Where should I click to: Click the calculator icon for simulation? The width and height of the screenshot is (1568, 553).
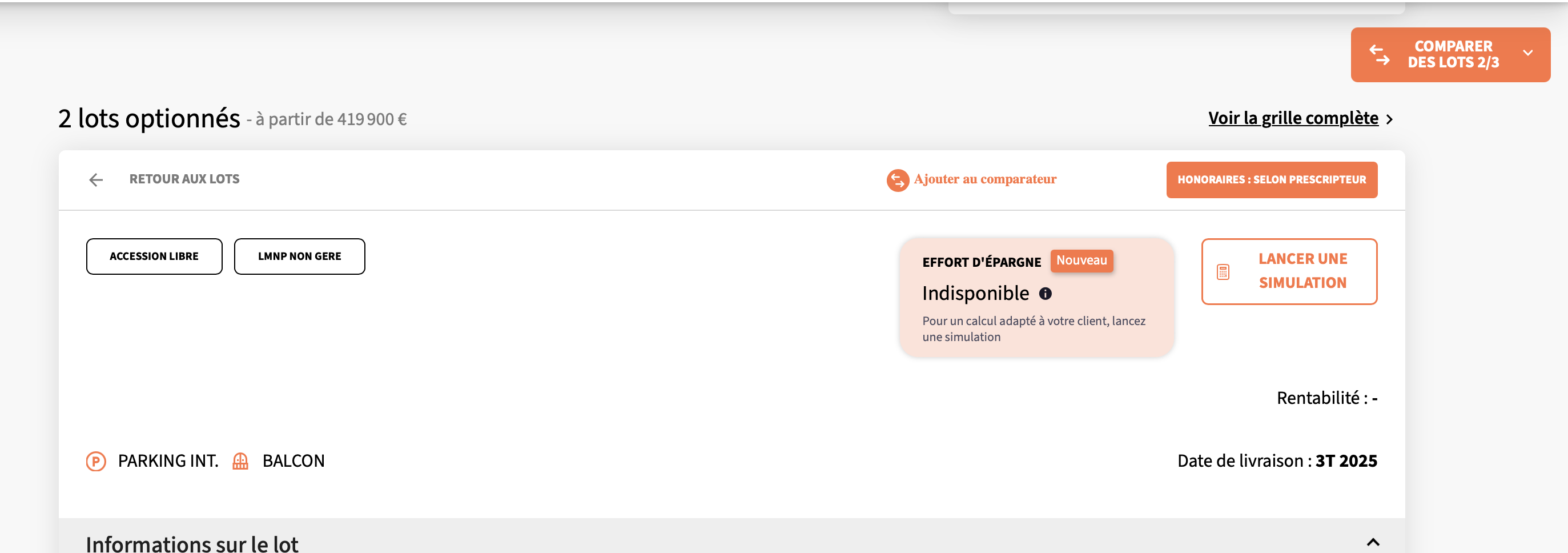[x=1223, y=273]
